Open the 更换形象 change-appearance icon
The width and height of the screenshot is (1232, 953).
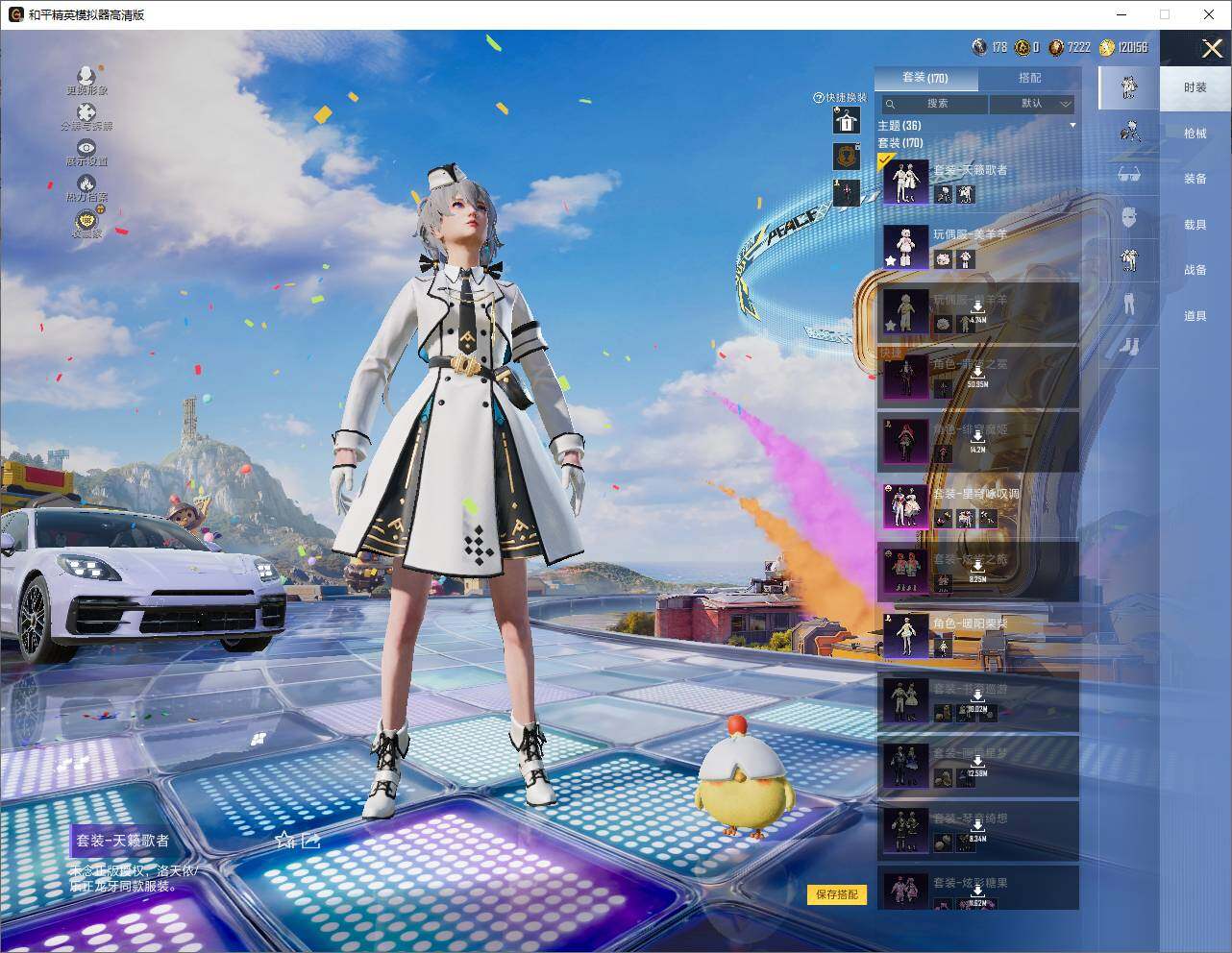point(86,76)
